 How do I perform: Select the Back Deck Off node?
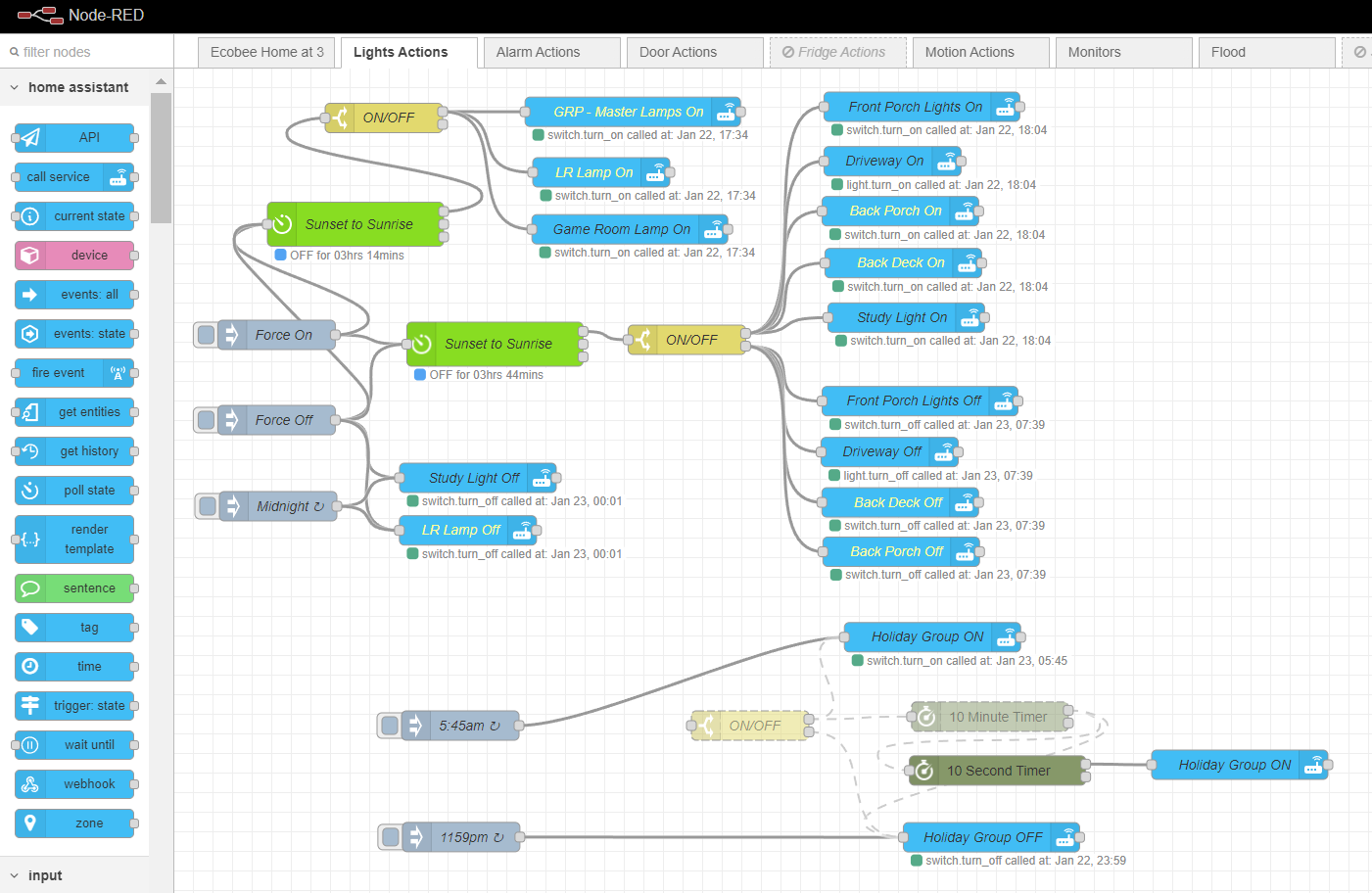pos(901,502)
